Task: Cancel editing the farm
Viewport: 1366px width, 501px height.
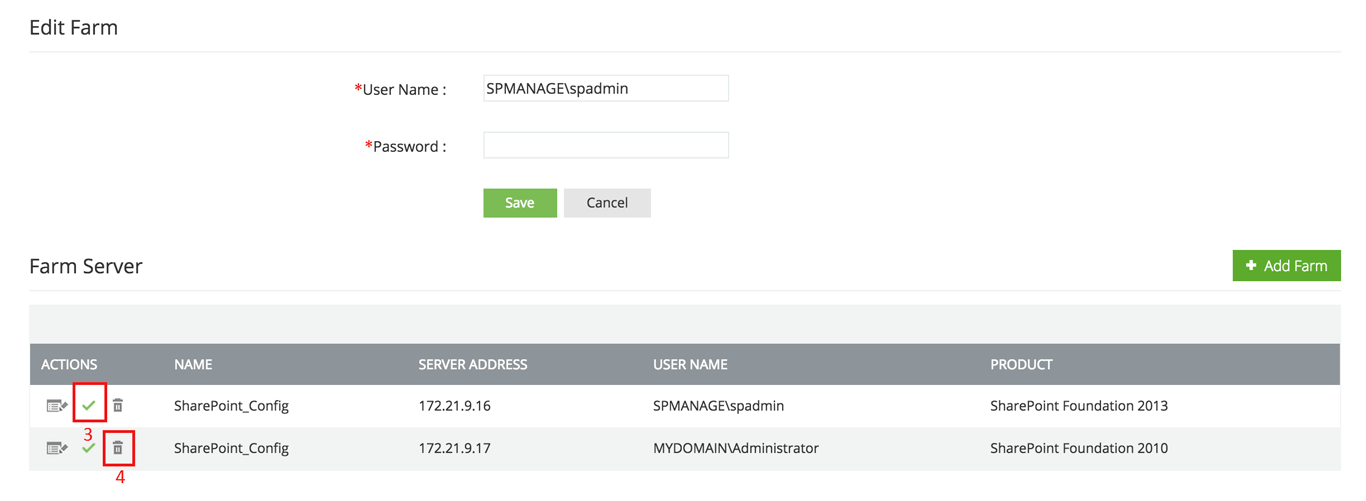Action: (x=607, y=203)
